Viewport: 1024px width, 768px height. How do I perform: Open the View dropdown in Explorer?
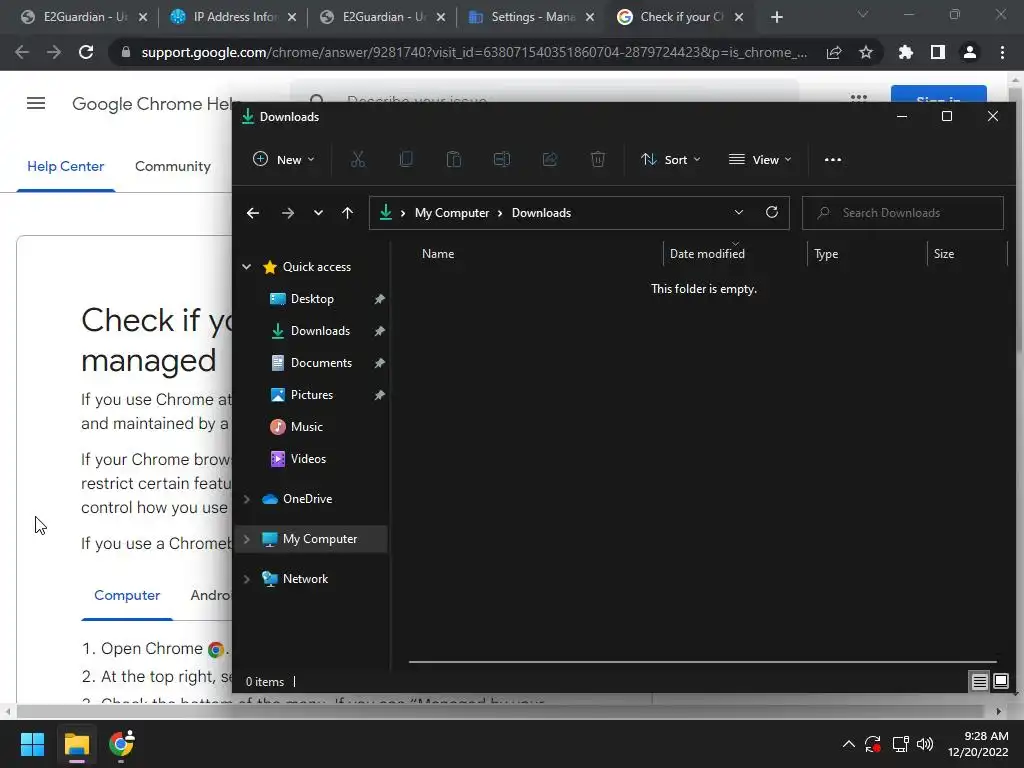(760, 159)
